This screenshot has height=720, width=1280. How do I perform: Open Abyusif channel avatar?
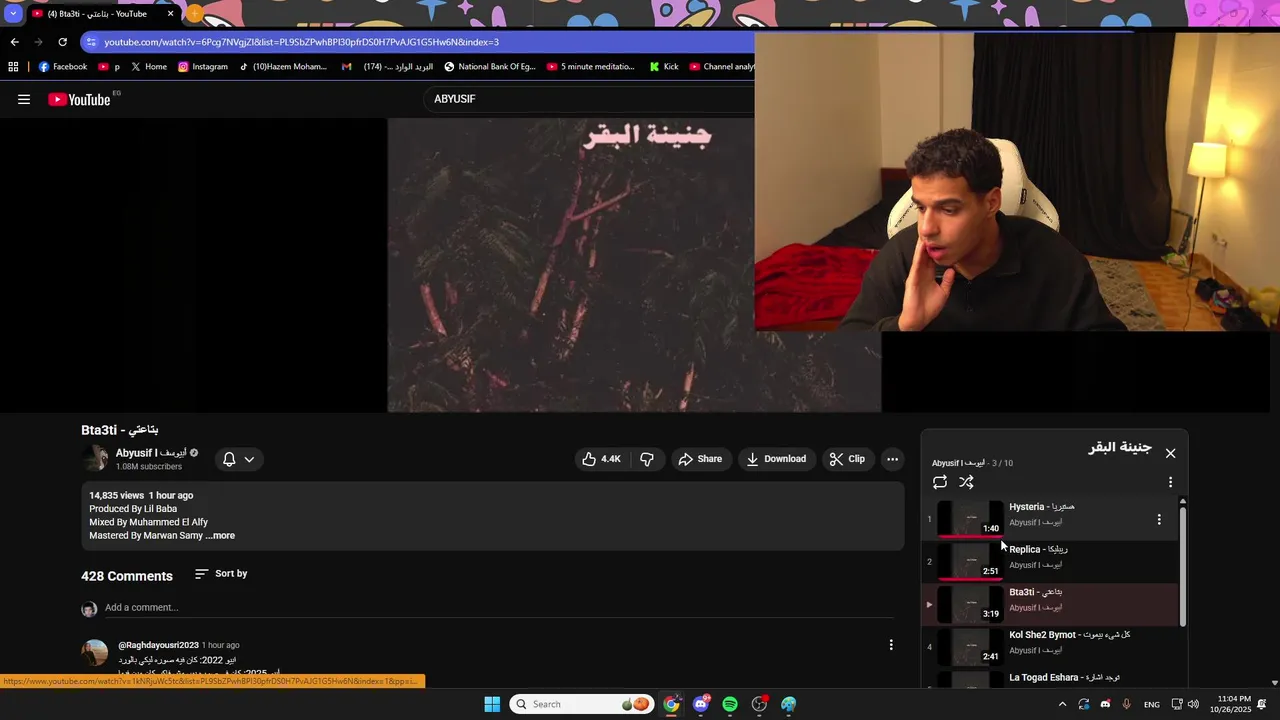[95, 459]
